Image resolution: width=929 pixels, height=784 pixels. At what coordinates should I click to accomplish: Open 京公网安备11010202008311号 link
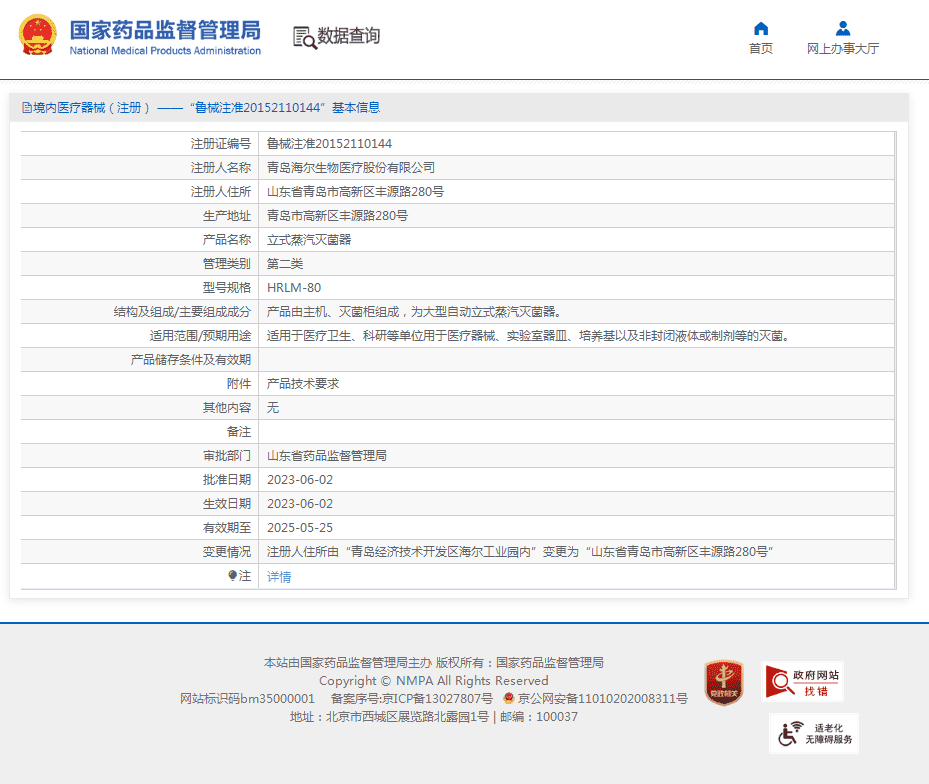[603, 699]
